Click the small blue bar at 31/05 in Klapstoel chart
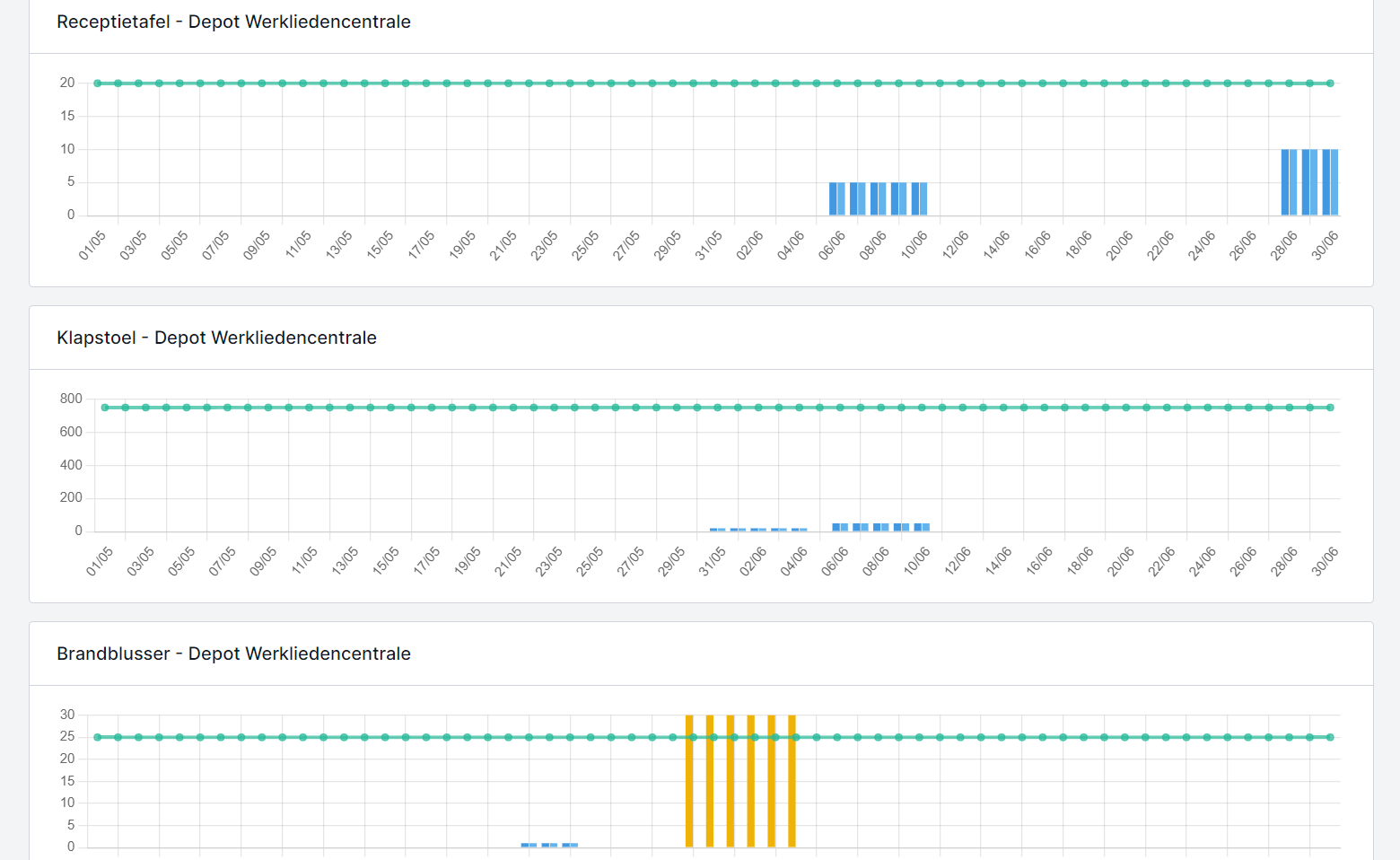The width and height of the screenshot is (1400, 860). [718, 530]
